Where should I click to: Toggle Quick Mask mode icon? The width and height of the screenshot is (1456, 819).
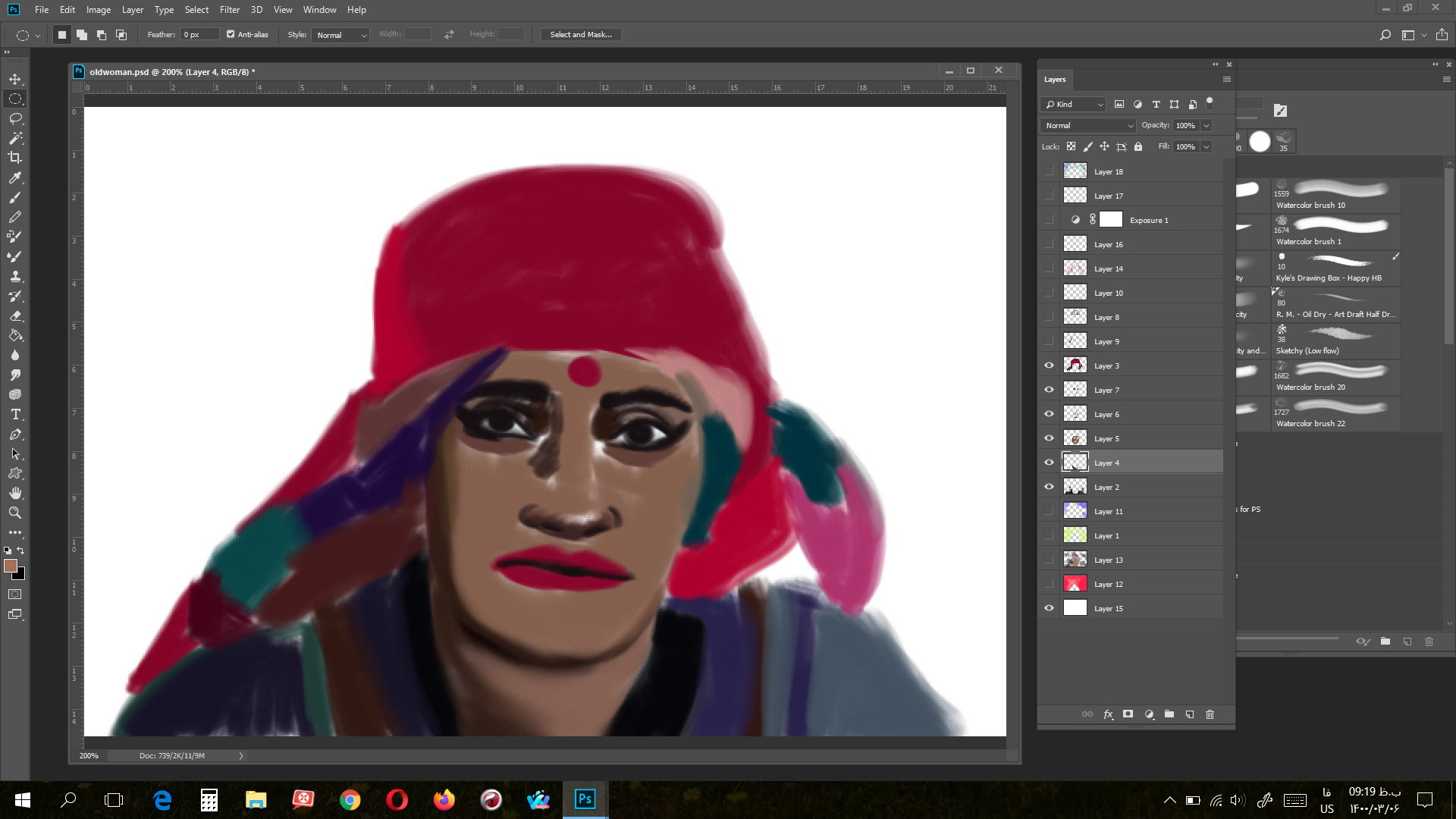click(15, 595)
